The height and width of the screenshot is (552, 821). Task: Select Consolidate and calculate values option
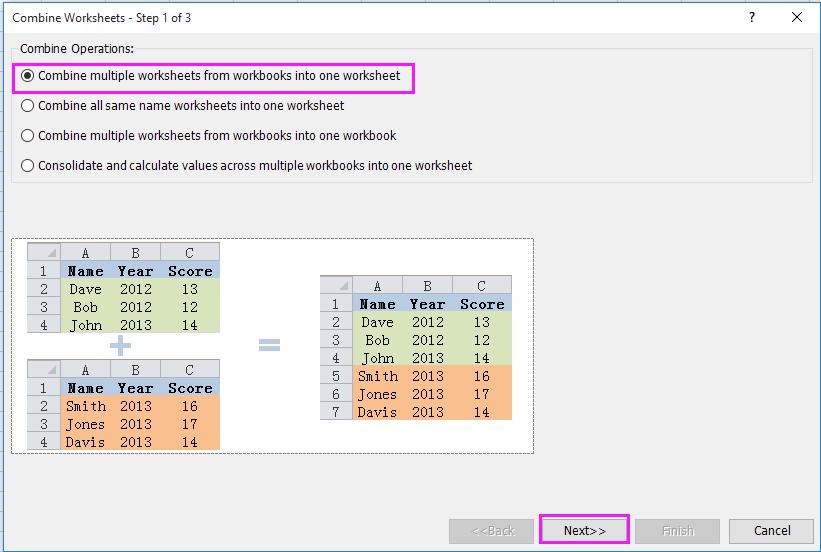coord(246,165)
